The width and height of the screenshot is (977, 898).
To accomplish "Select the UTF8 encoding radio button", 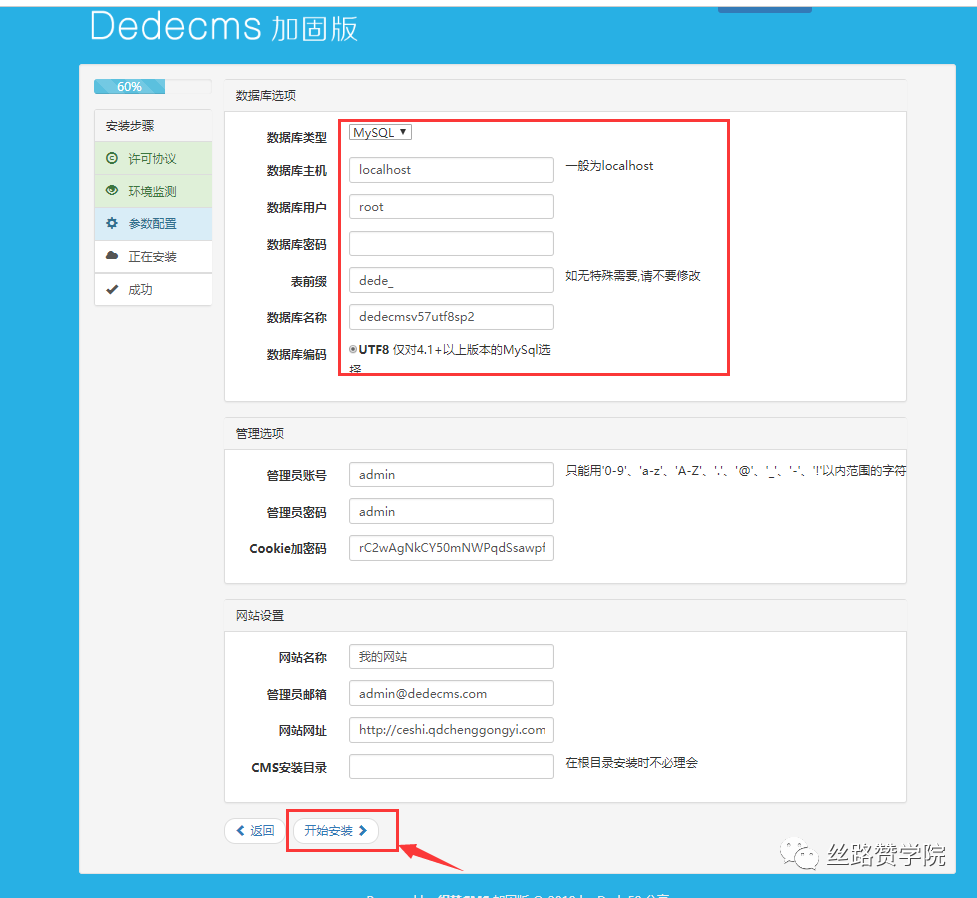I will [x=353, y=350].
